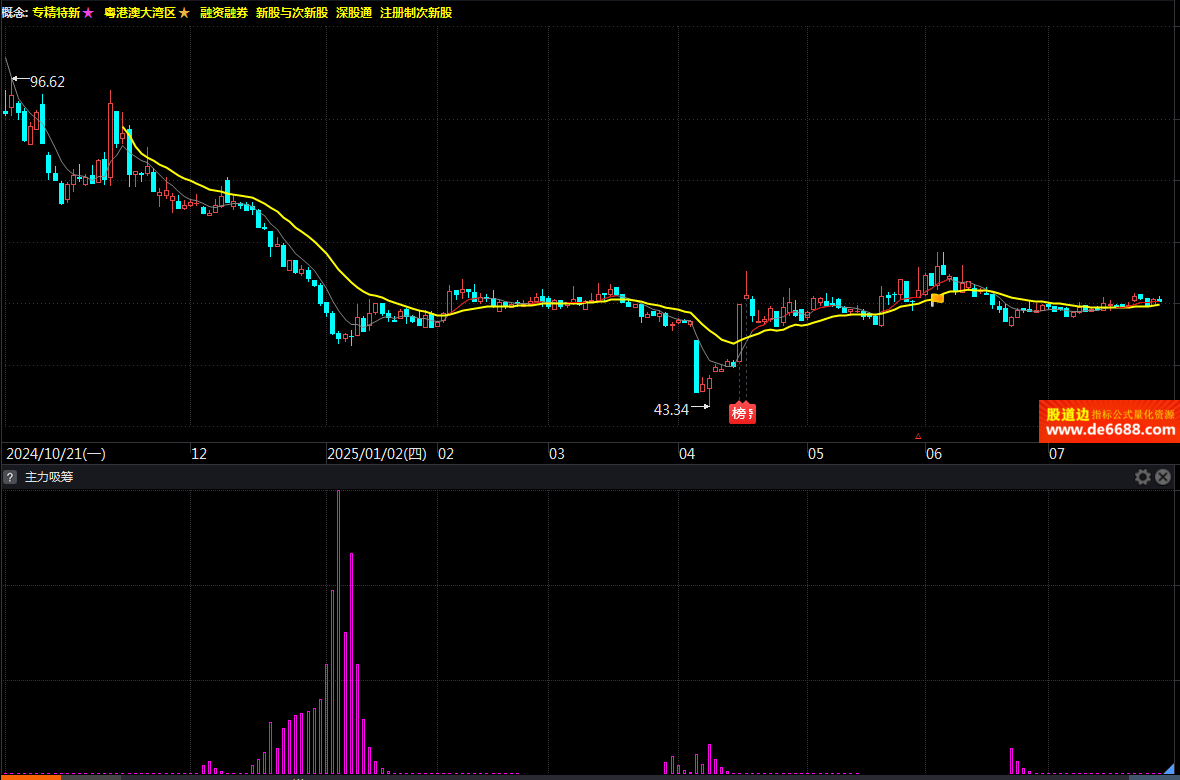Click the star beside 粤港澳大湾区
1180x780 pixels.
184,13
